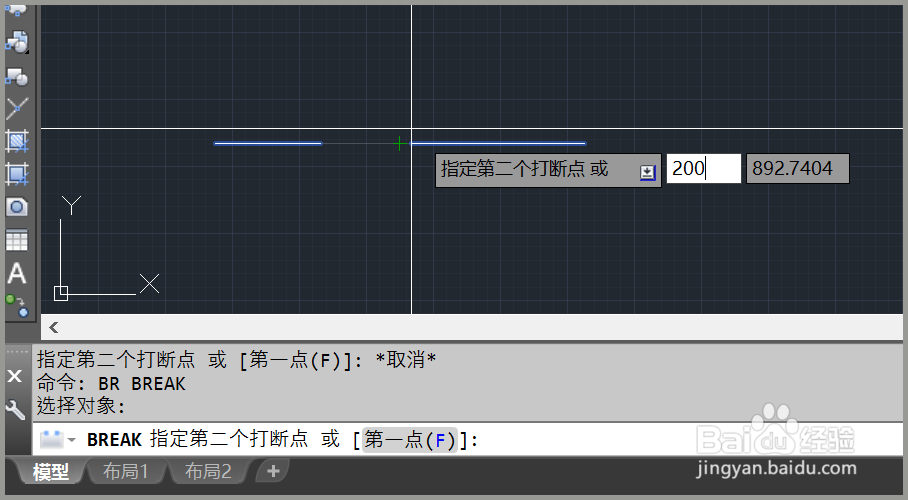Add a new layout with plus tab
The image size is (908, 500).
coord(273,471)
